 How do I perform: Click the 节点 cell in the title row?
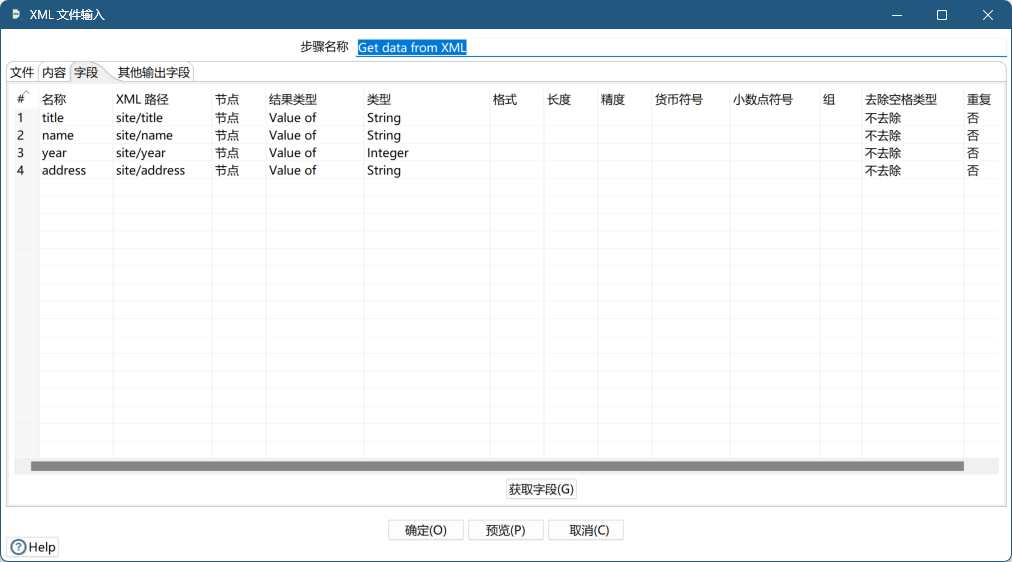[238, 117]
